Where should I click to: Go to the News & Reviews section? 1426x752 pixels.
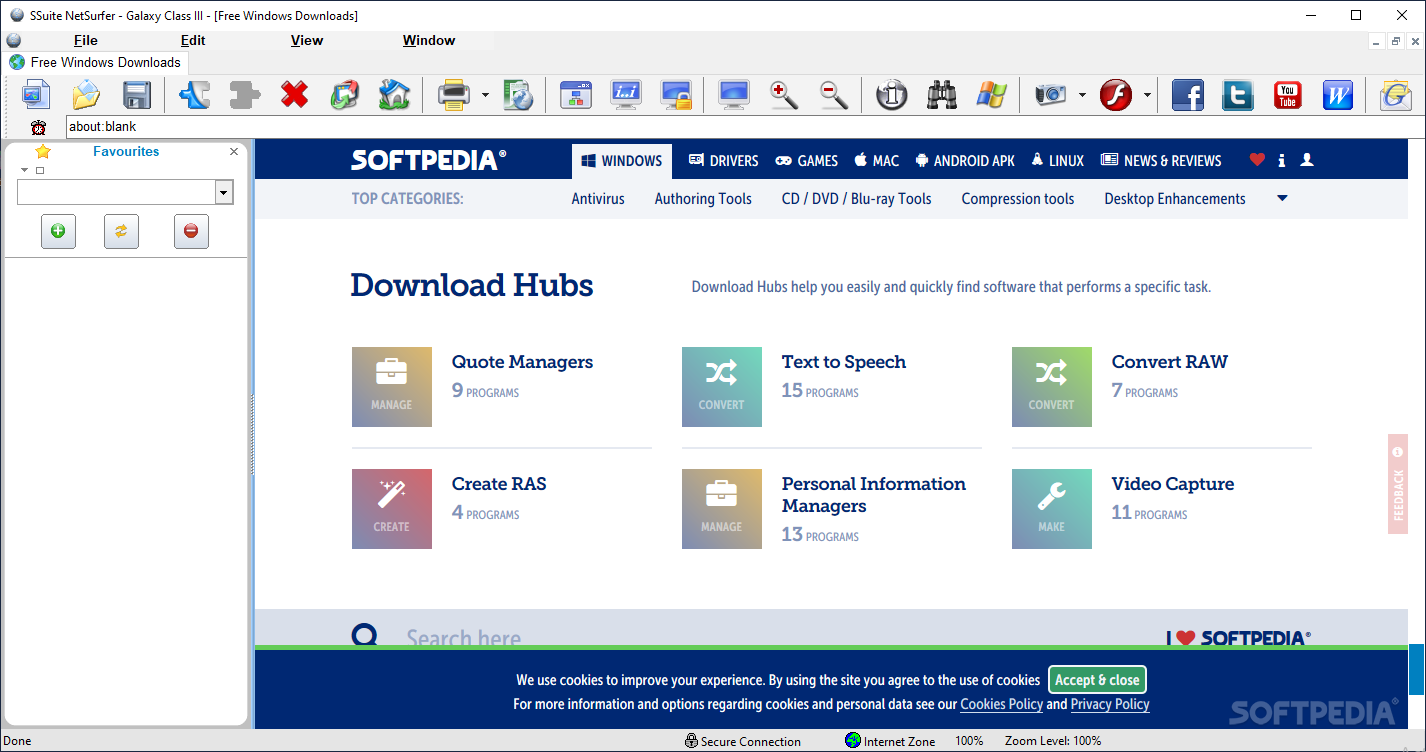coord(1161,161)
